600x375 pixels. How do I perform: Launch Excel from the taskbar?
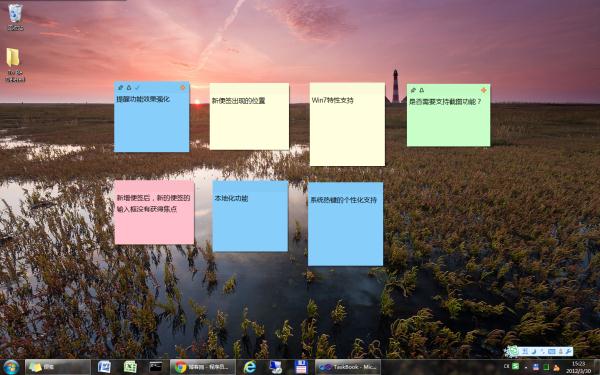[130, 367]
